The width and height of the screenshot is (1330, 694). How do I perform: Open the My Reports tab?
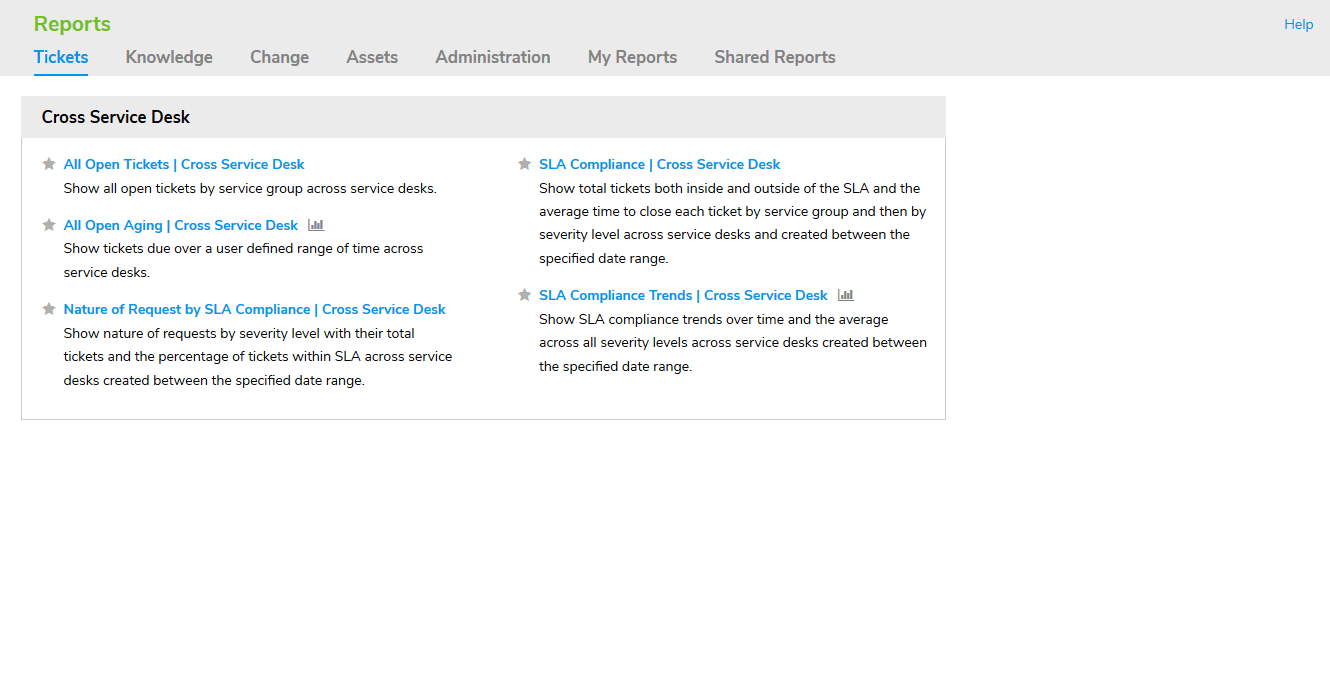pos(632,57)
